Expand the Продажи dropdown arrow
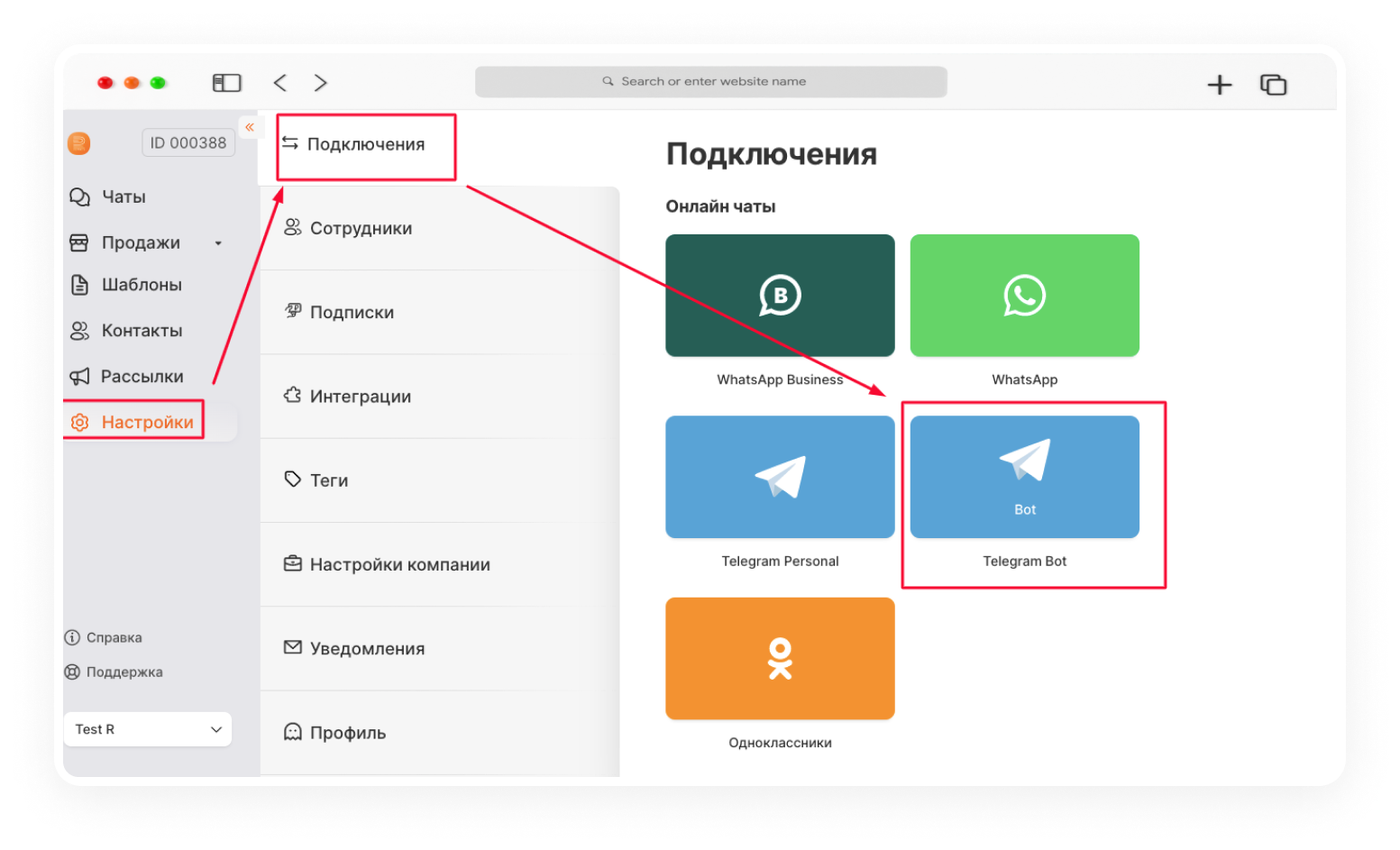Viewport: 1400px width, 850px height. (218, 243)
